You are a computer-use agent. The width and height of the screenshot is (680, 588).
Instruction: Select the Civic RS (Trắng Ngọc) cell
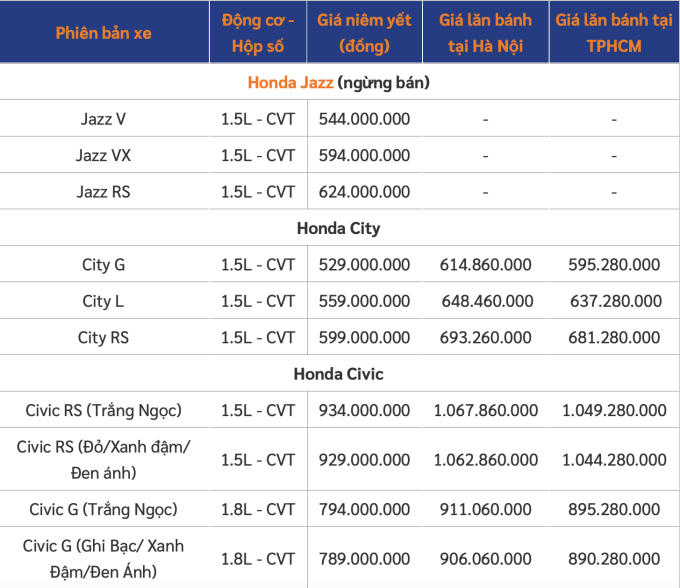(x=103, y=410)
